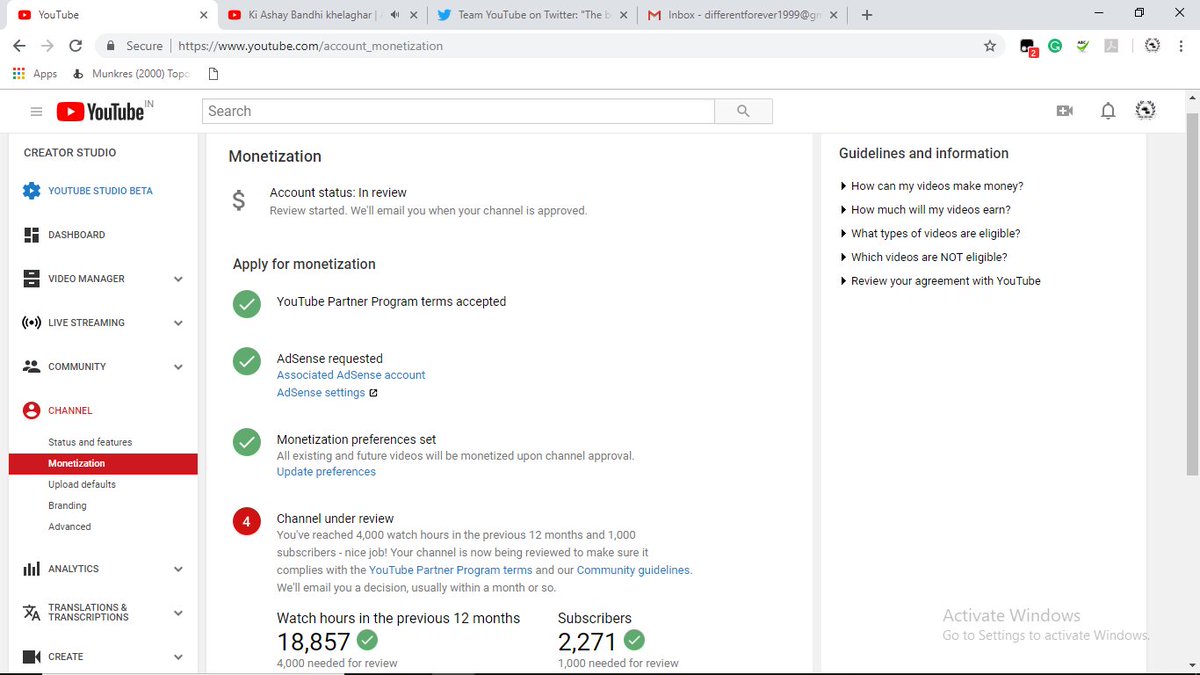The height and width of the screenshot is (675, 1200).
Task: Go back with the browser back arrow
Action: point(19,46)
